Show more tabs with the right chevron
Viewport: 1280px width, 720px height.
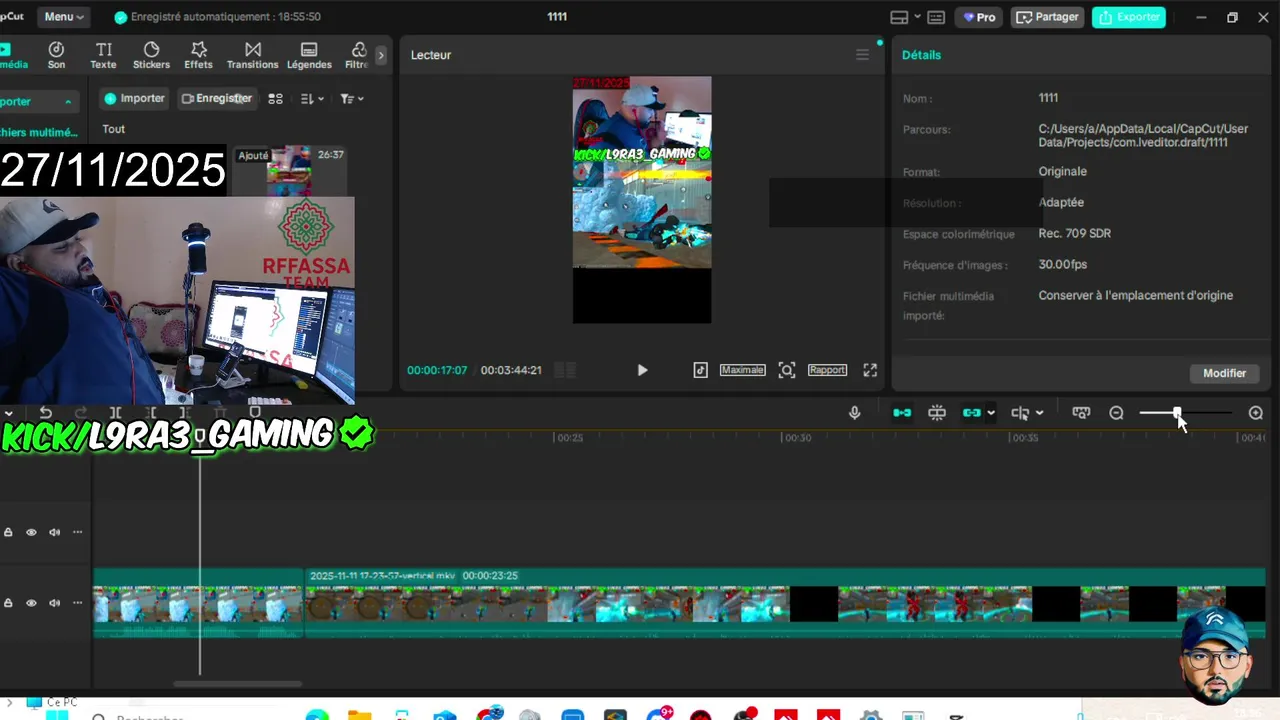[381, 55]
